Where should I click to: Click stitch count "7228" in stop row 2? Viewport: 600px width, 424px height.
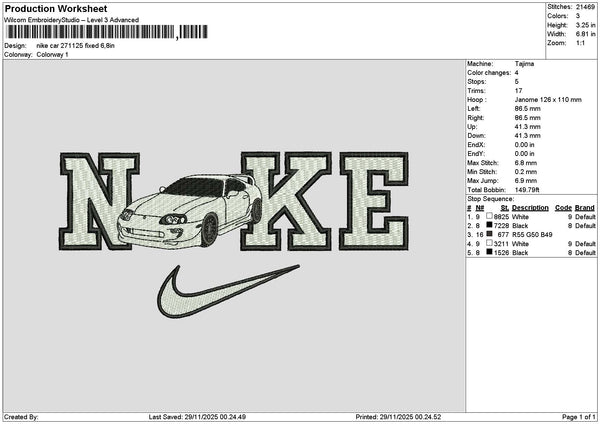(x=501, y=226)
